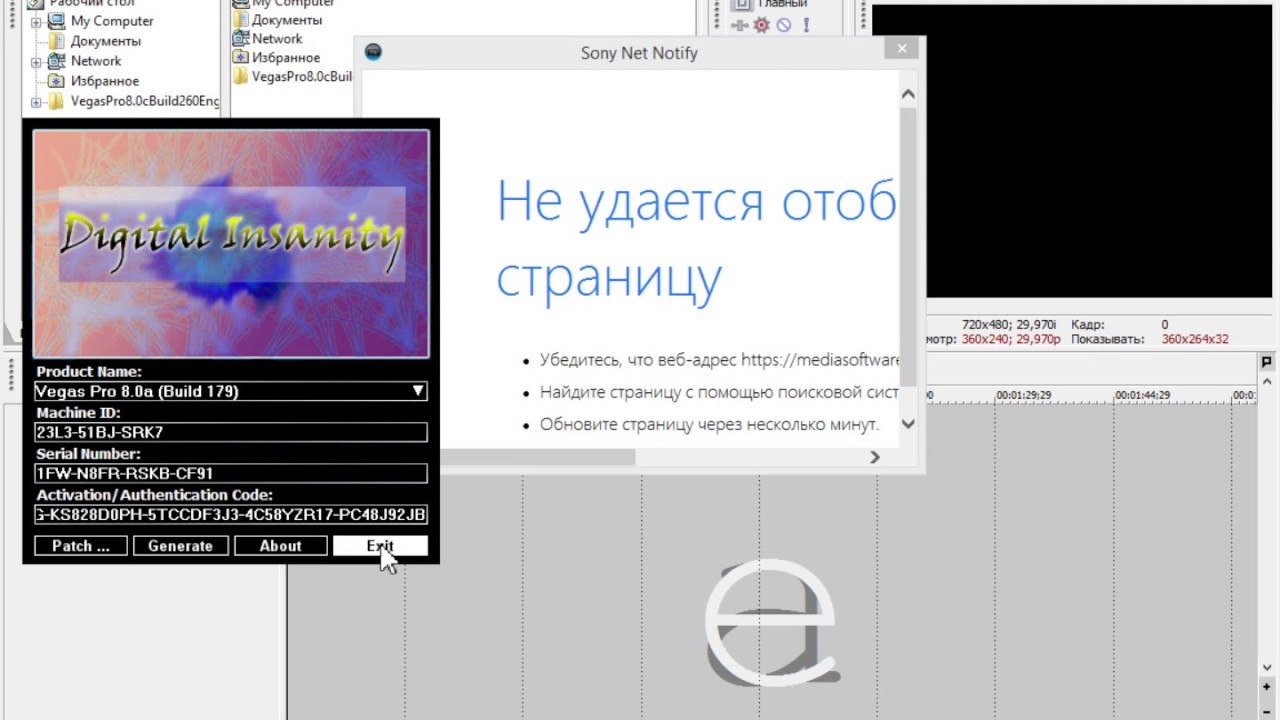Click the Activation/Authentication Code field
1280x720 pixels.
tap(231, 515)
